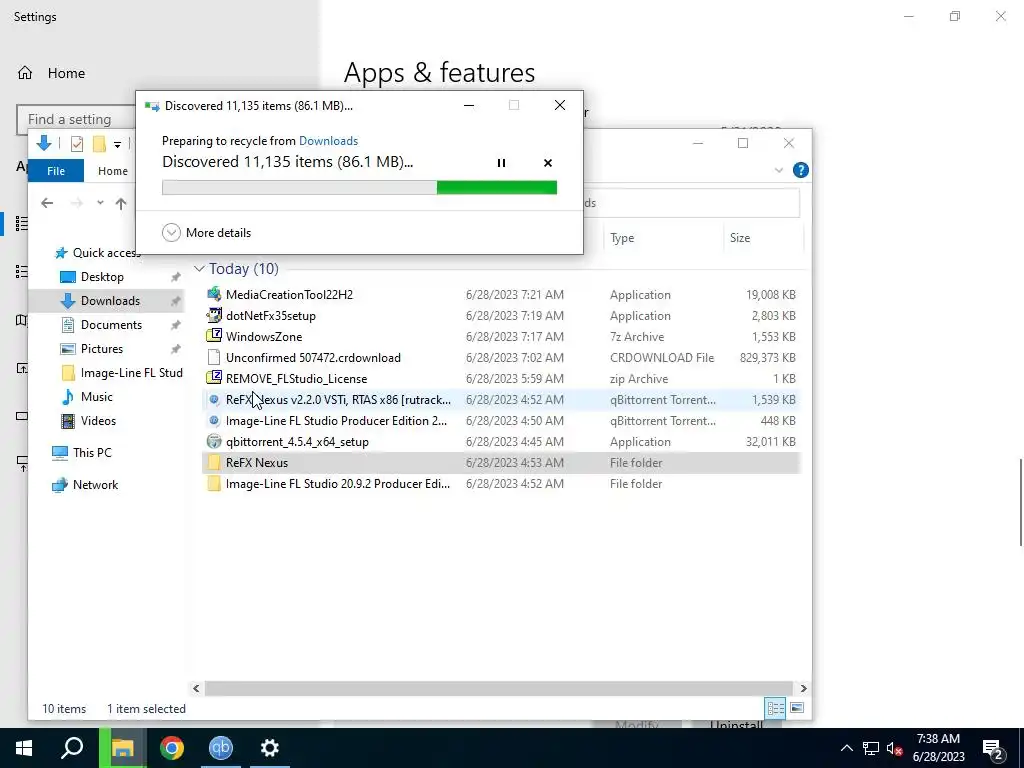Select the MediaCreationTool22H2 file

click(501, 295)
